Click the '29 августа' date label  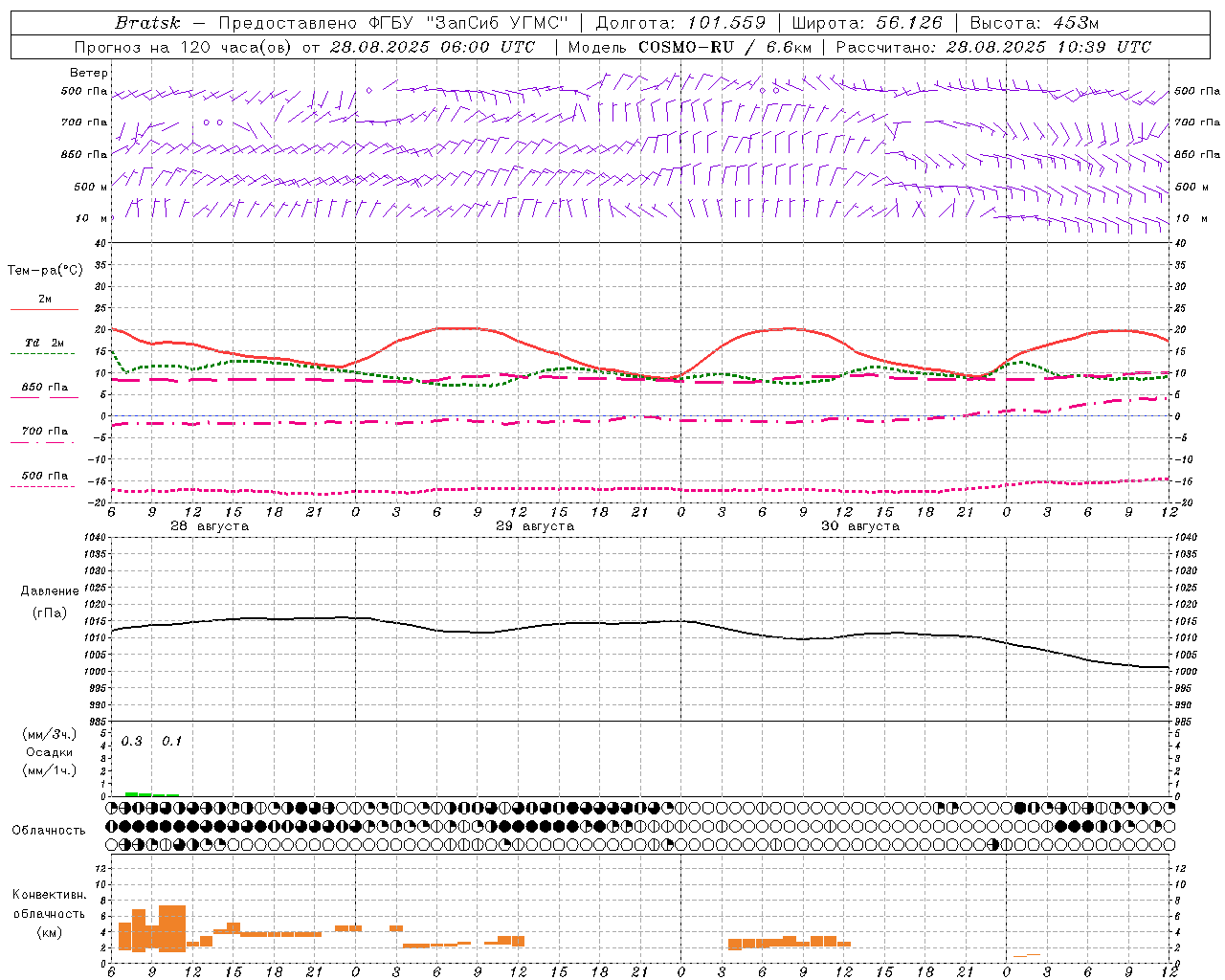(535, 526)
